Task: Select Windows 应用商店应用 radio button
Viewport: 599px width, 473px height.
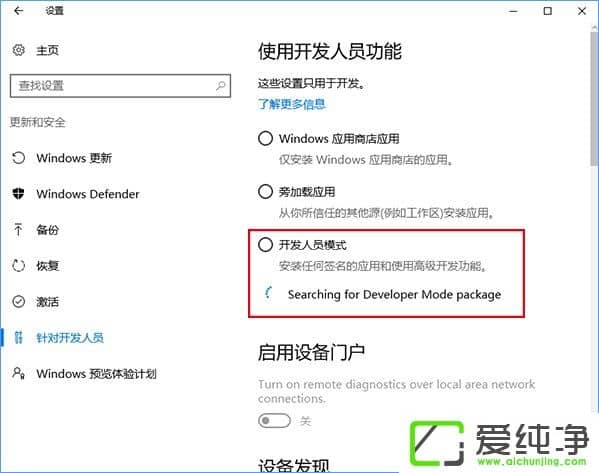Action: (x=265, y=138)
